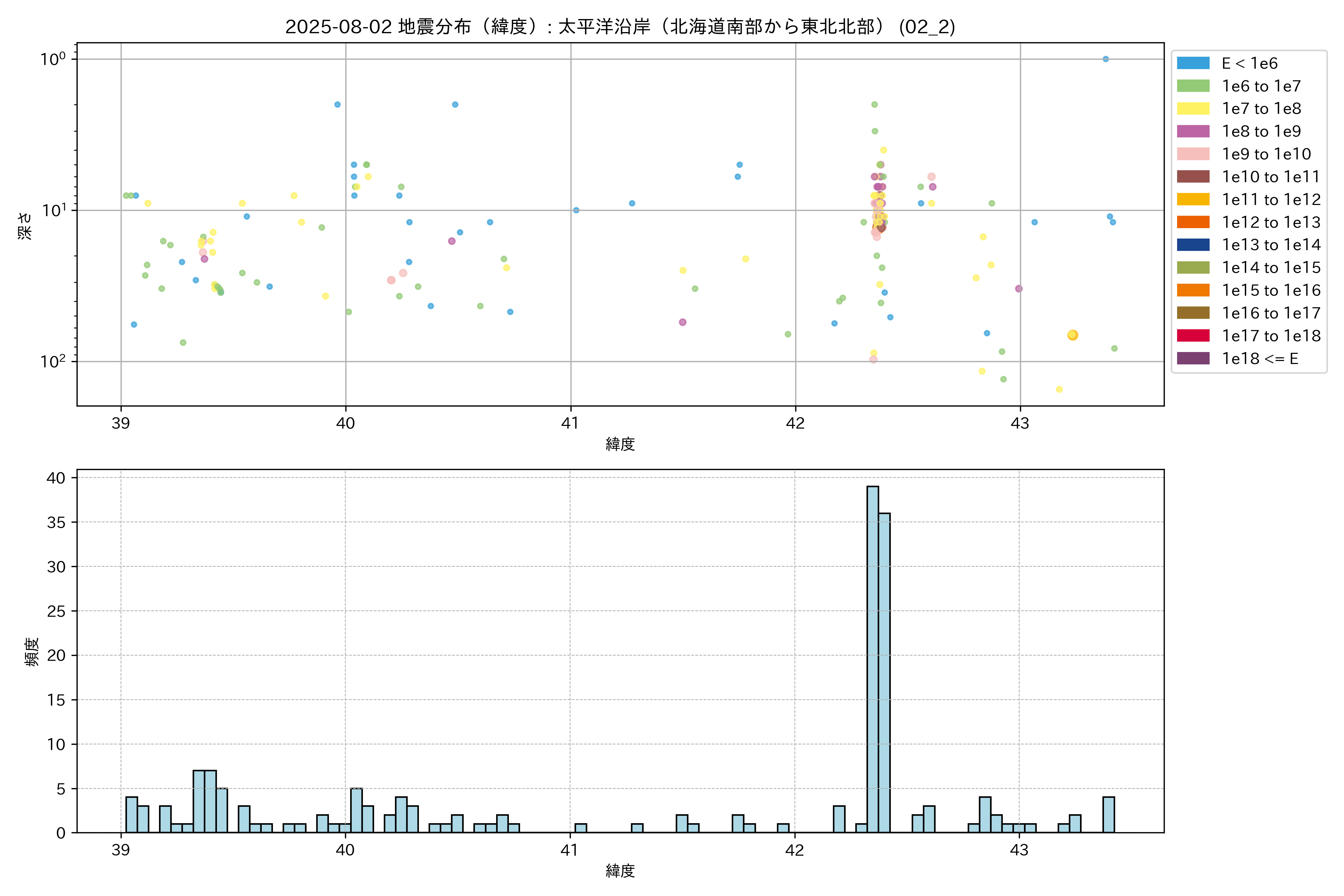The image size is (1344, 896).
Task: Click the 1e11 to 1e12 legend label
Action: point(1271,199)
